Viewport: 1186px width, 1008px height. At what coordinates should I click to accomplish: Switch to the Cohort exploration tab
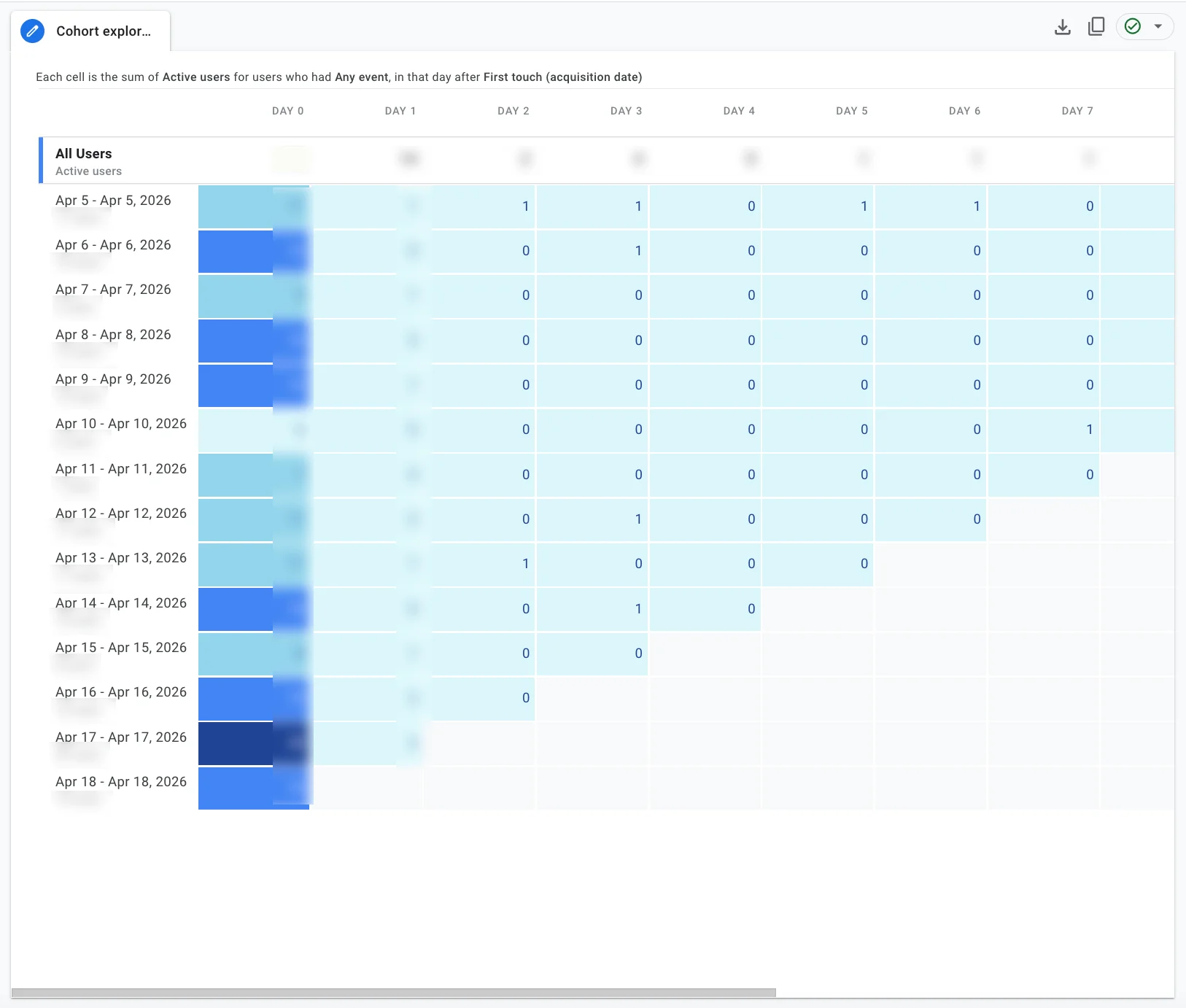point(104,31)
